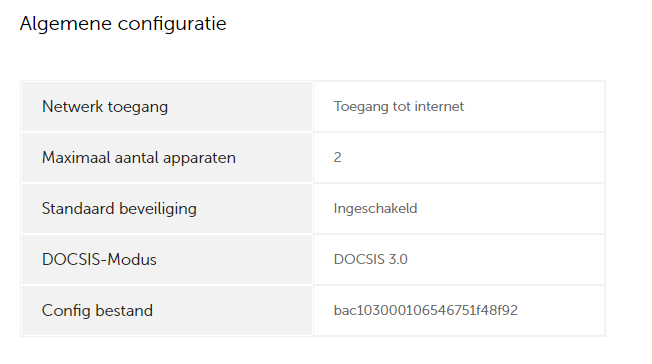Click the Algemene configuratie heading
This screenshot has width=652, height=364.
(x=123, y=24)
